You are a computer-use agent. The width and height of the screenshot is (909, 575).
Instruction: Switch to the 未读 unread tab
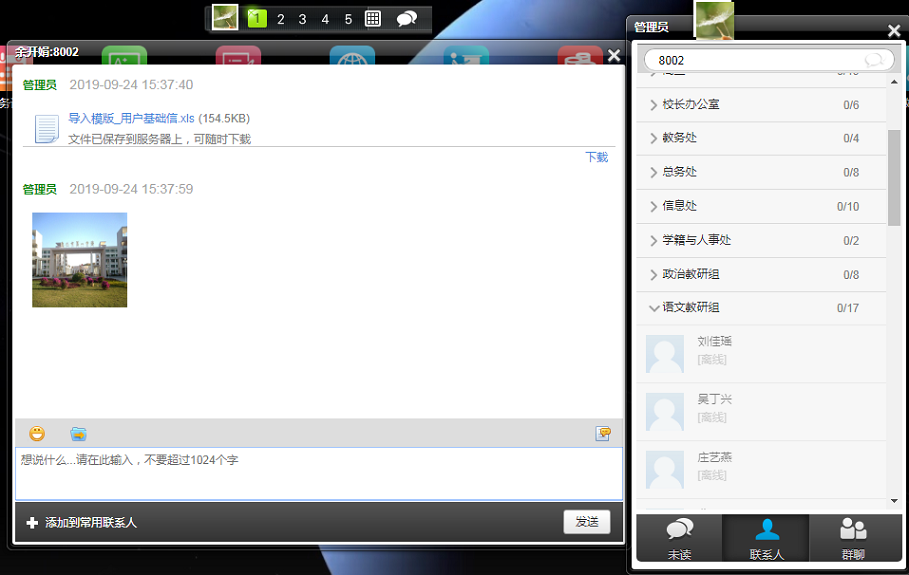pyautogui.click(x=679, y=538)
